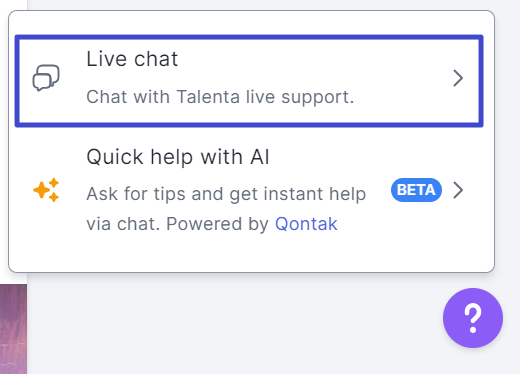Dismiss the popup by clicking the gray background
The image size is (520, 374).
(x=233, y=323)
